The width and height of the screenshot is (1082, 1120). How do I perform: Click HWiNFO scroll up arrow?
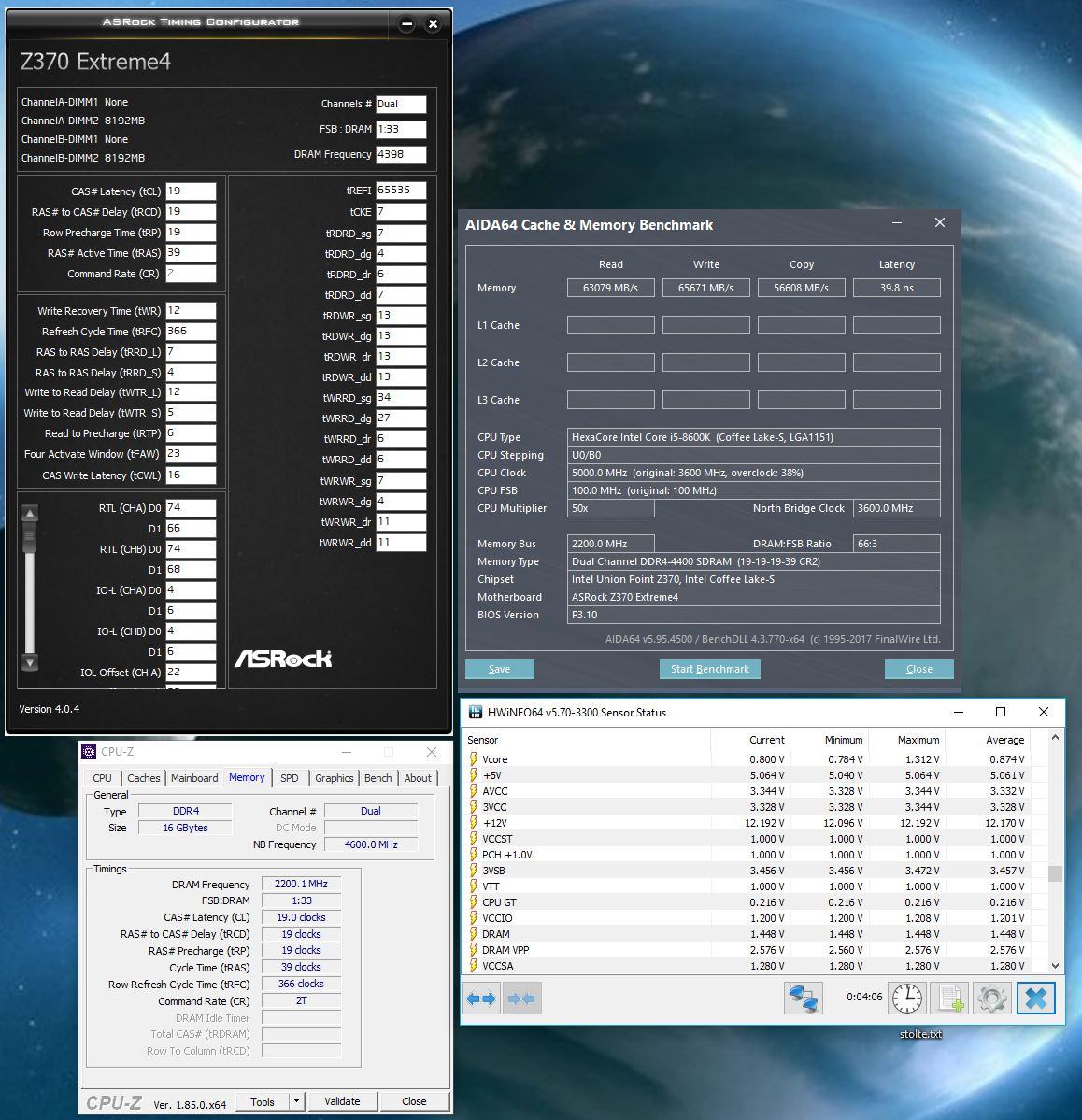pos(1056,737)
